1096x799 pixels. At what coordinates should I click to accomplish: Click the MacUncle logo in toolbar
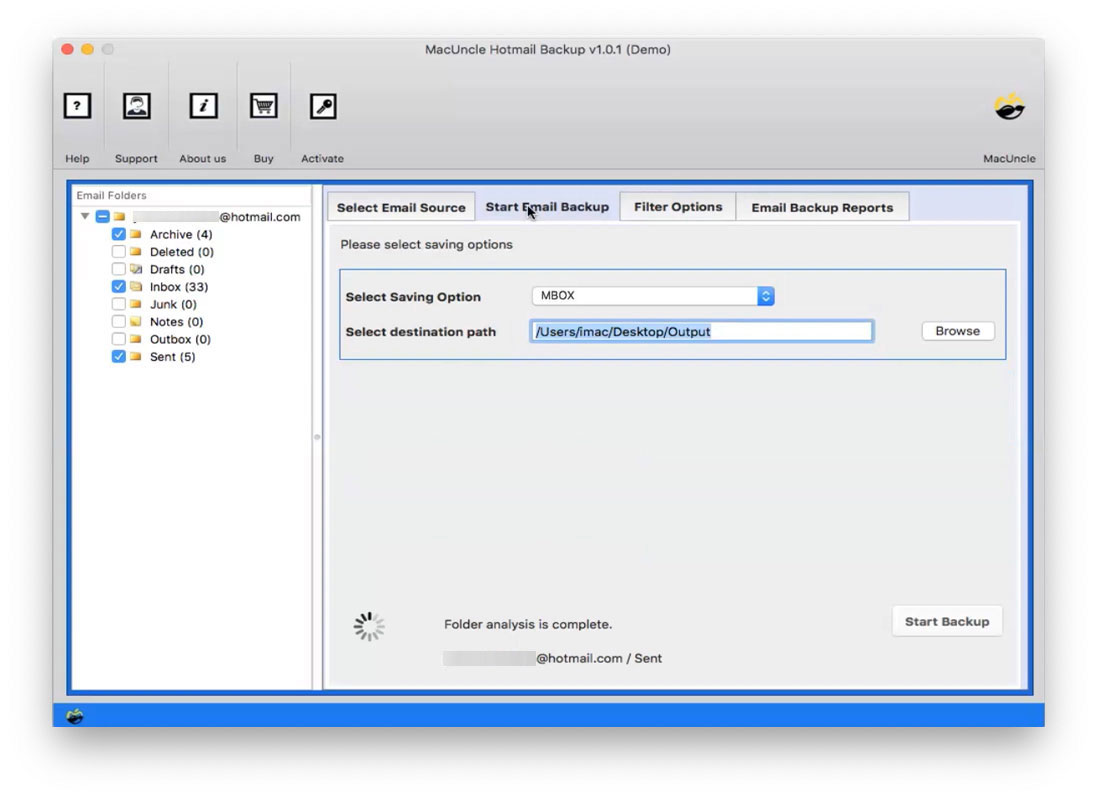coord(1009,107)
